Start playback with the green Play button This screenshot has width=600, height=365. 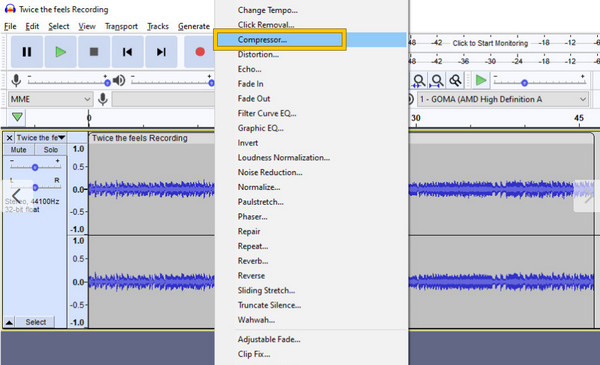tap(60, 52)
